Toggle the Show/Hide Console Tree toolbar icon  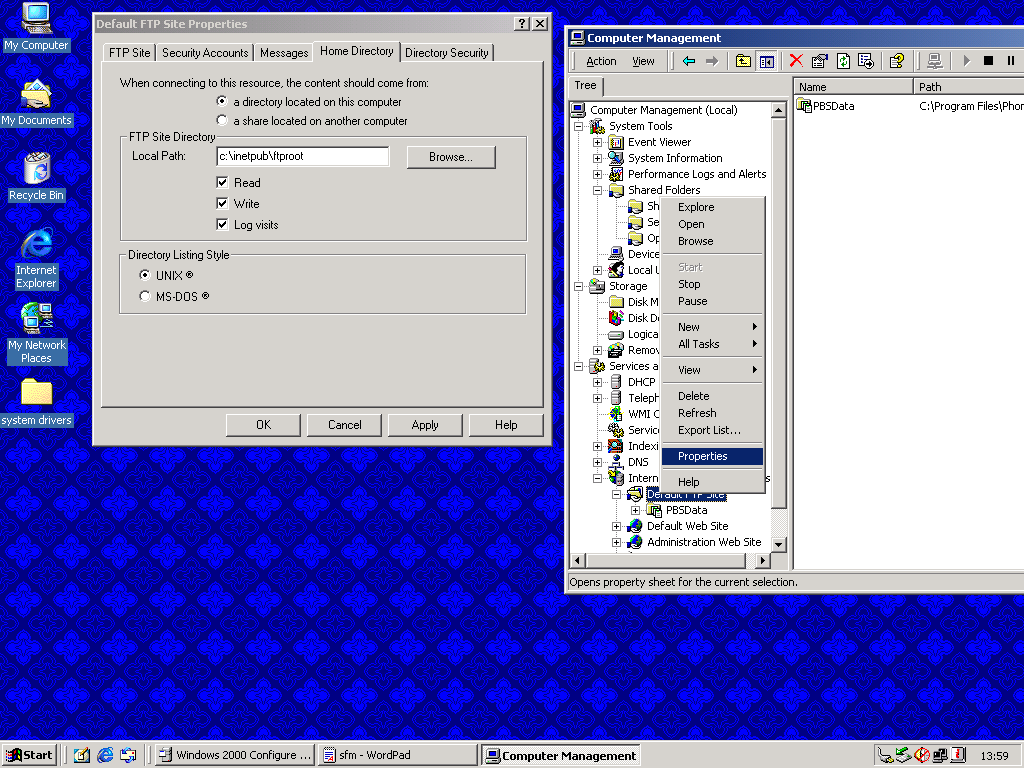coord(767,61)
